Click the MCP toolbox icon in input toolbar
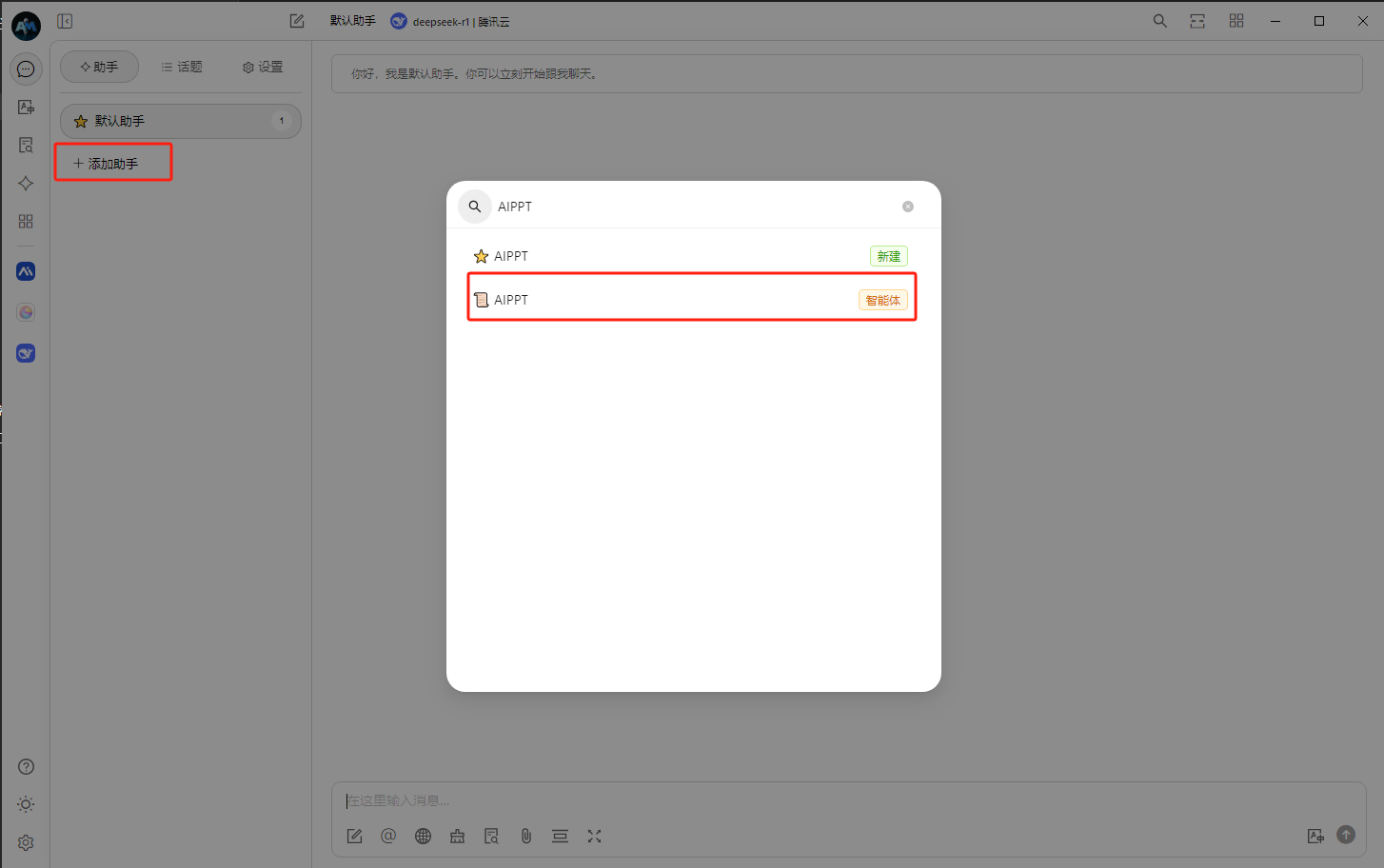This screenshot has height=868, width=1384. pyautogui.click(x=457, y=836)
